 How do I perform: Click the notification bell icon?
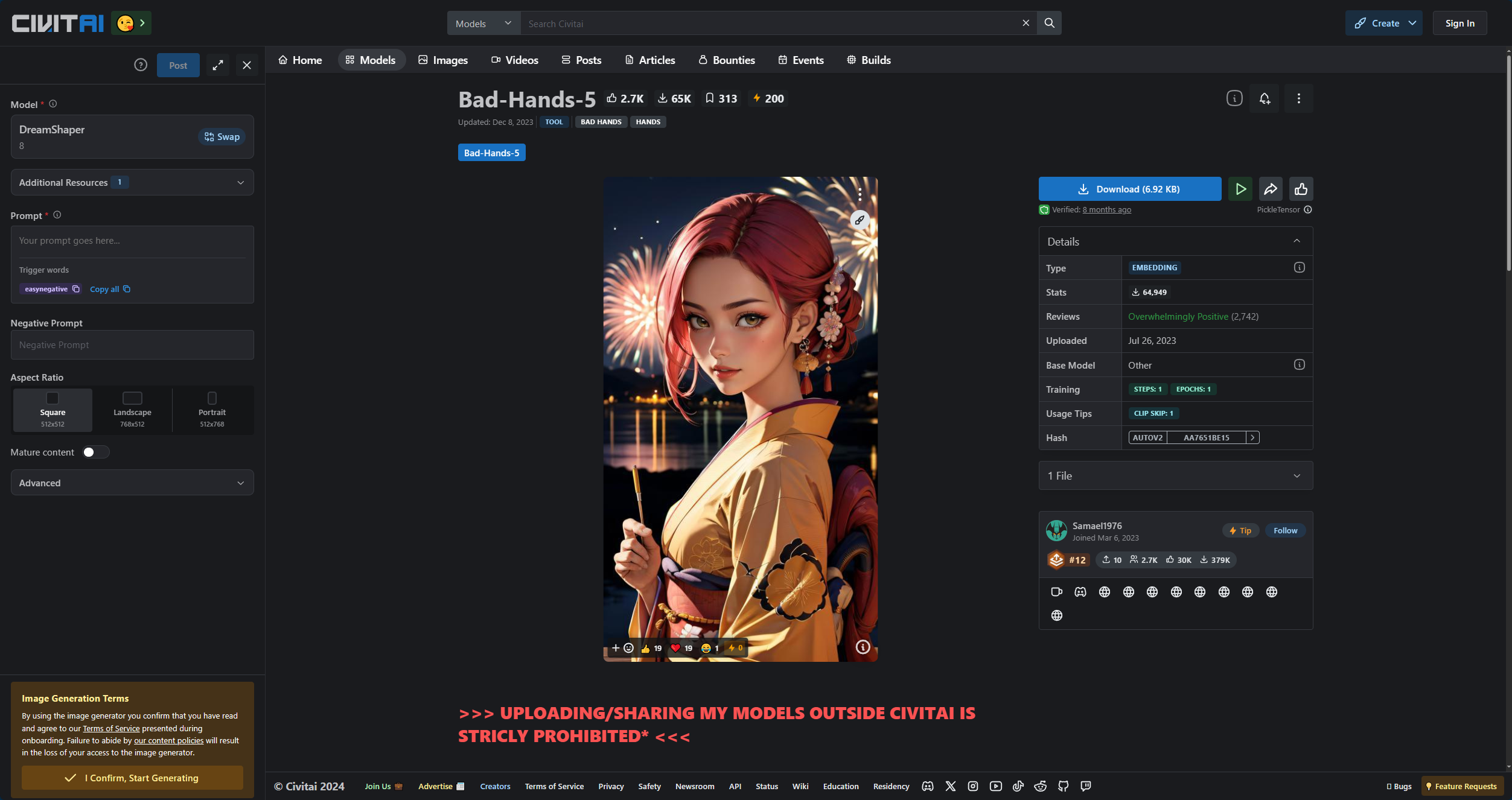(x=1265, y=98)
